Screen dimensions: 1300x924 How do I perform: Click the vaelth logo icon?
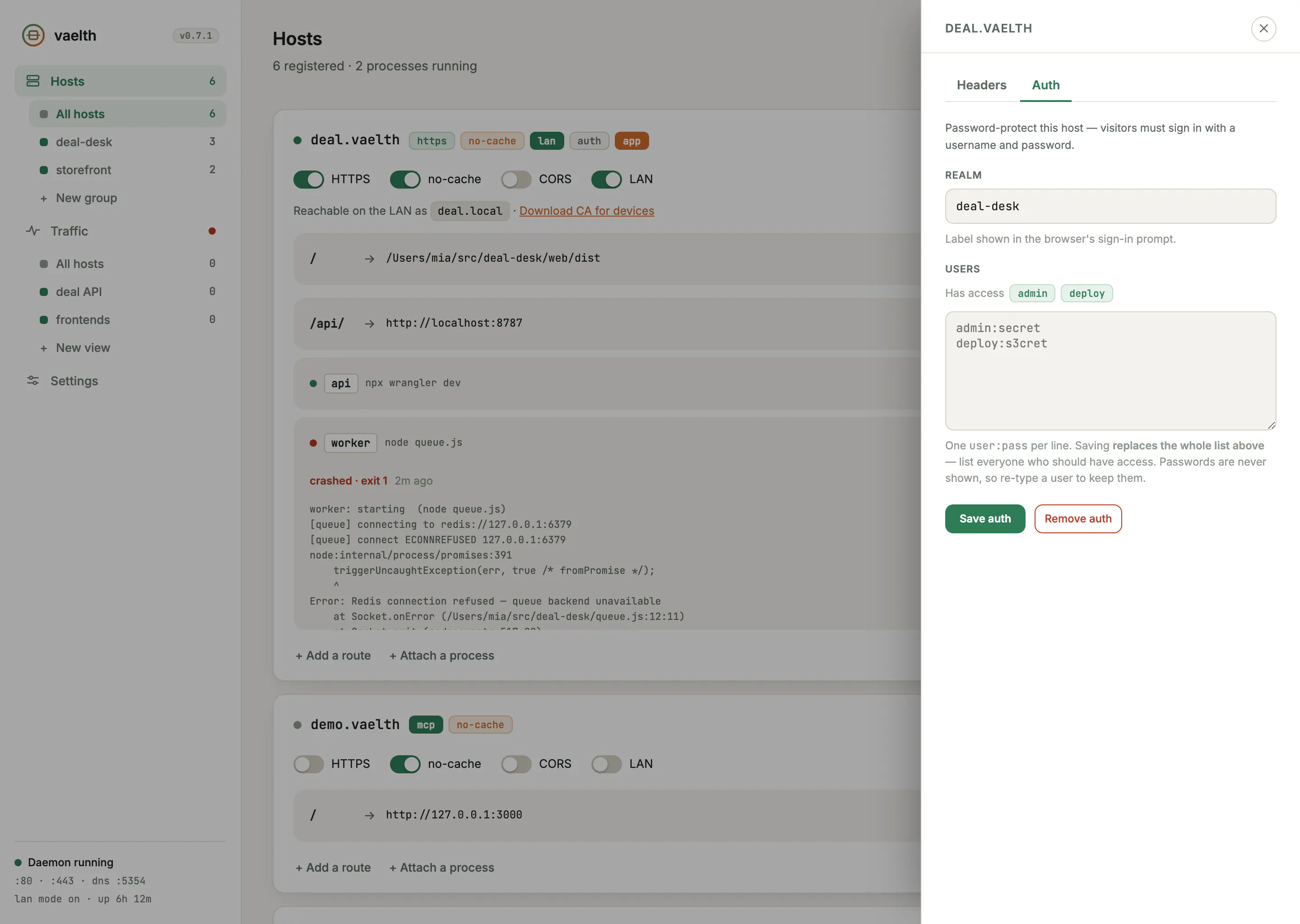pyautogui.click(x=33, y=35)
